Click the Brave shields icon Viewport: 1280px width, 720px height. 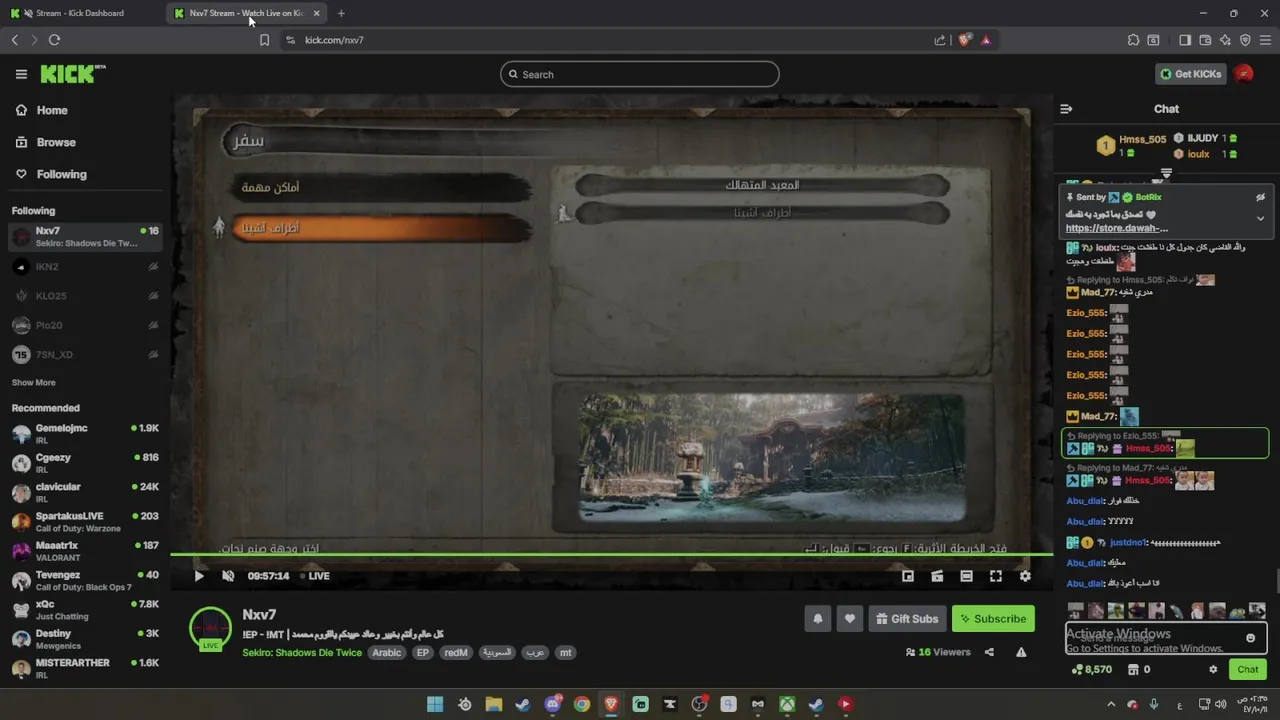click(x=964, y=40)
